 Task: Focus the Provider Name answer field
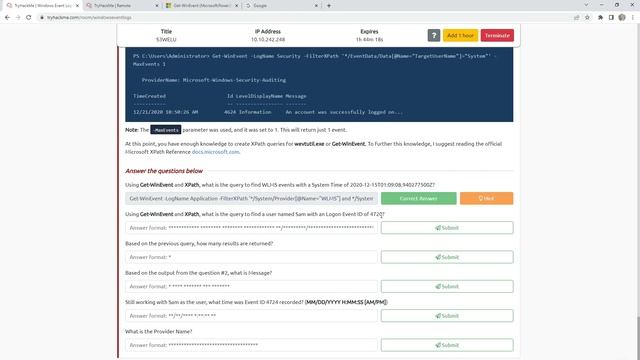click(x=251, y=345)
